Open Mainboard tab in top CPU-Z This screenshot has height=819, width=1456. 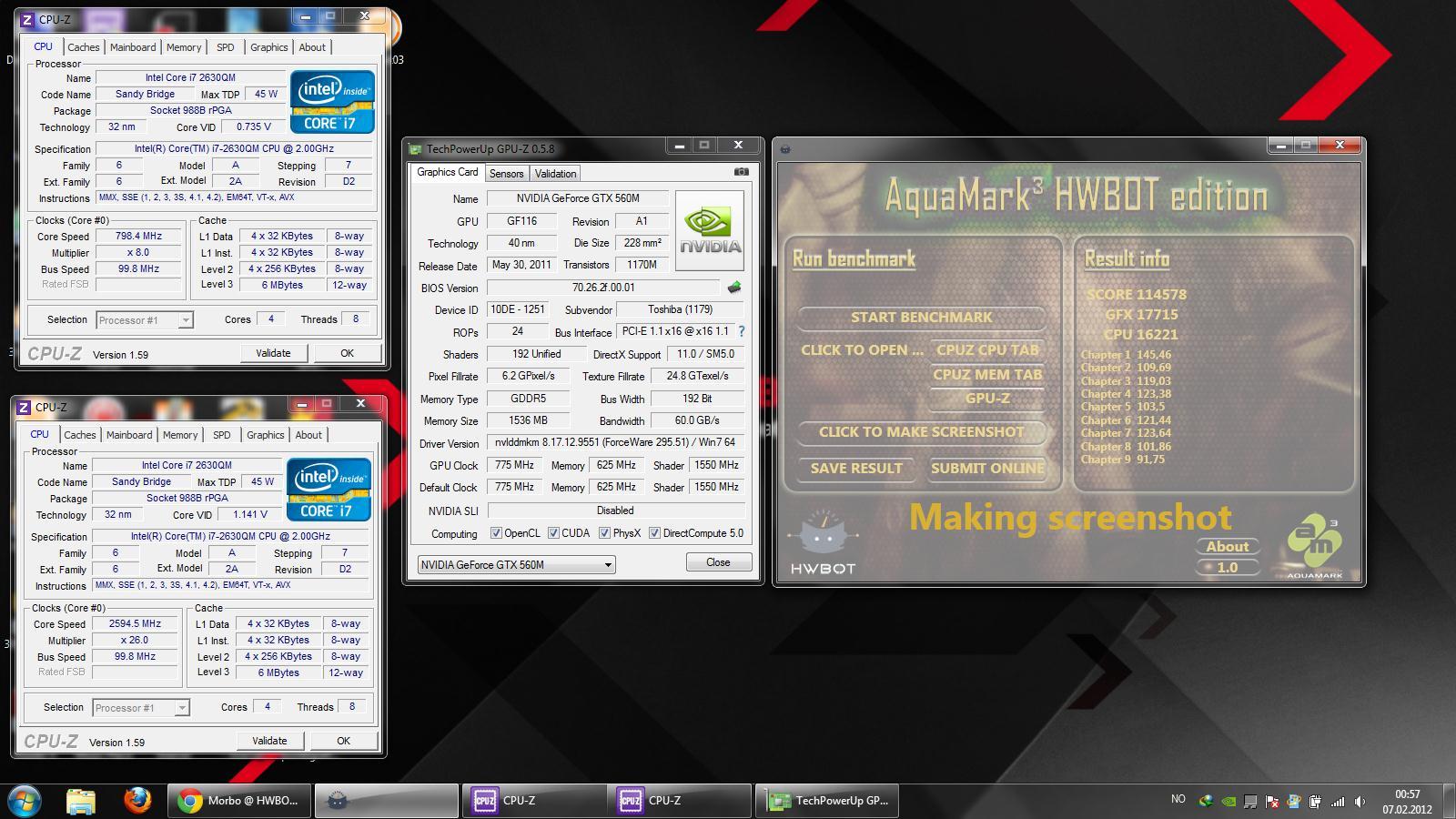[x=133, y=47]
